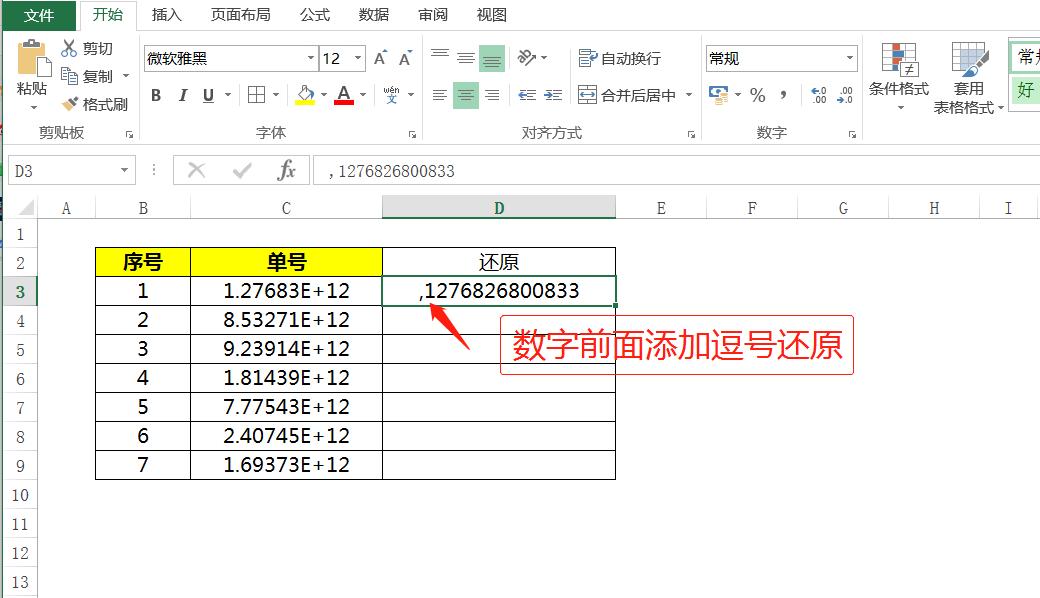1040x598 pixels.
Task: Switch to the 插入 tab
Action: pyautogui.click(x=166, y=15)
